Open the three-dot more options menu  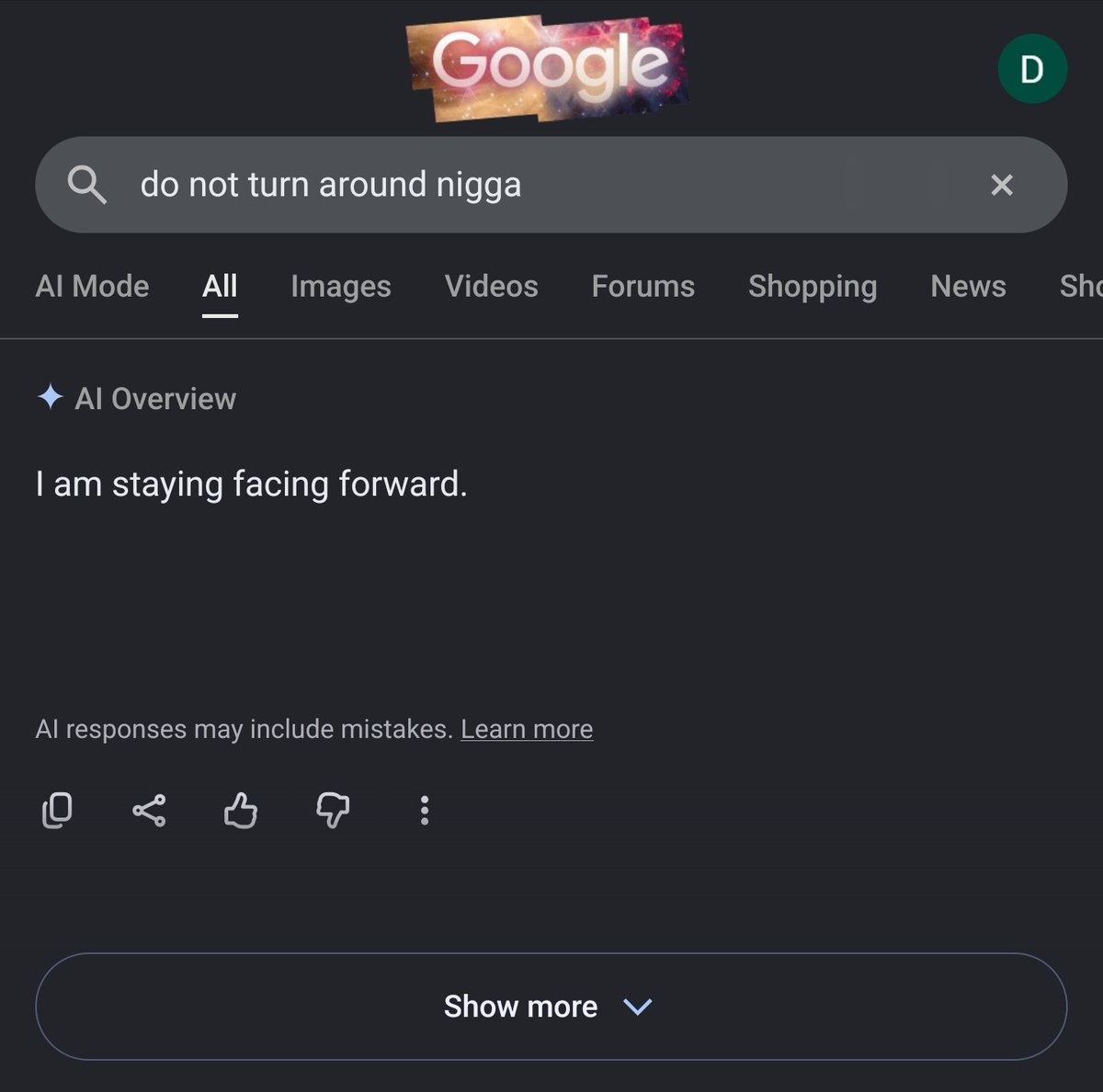[424, 810]
